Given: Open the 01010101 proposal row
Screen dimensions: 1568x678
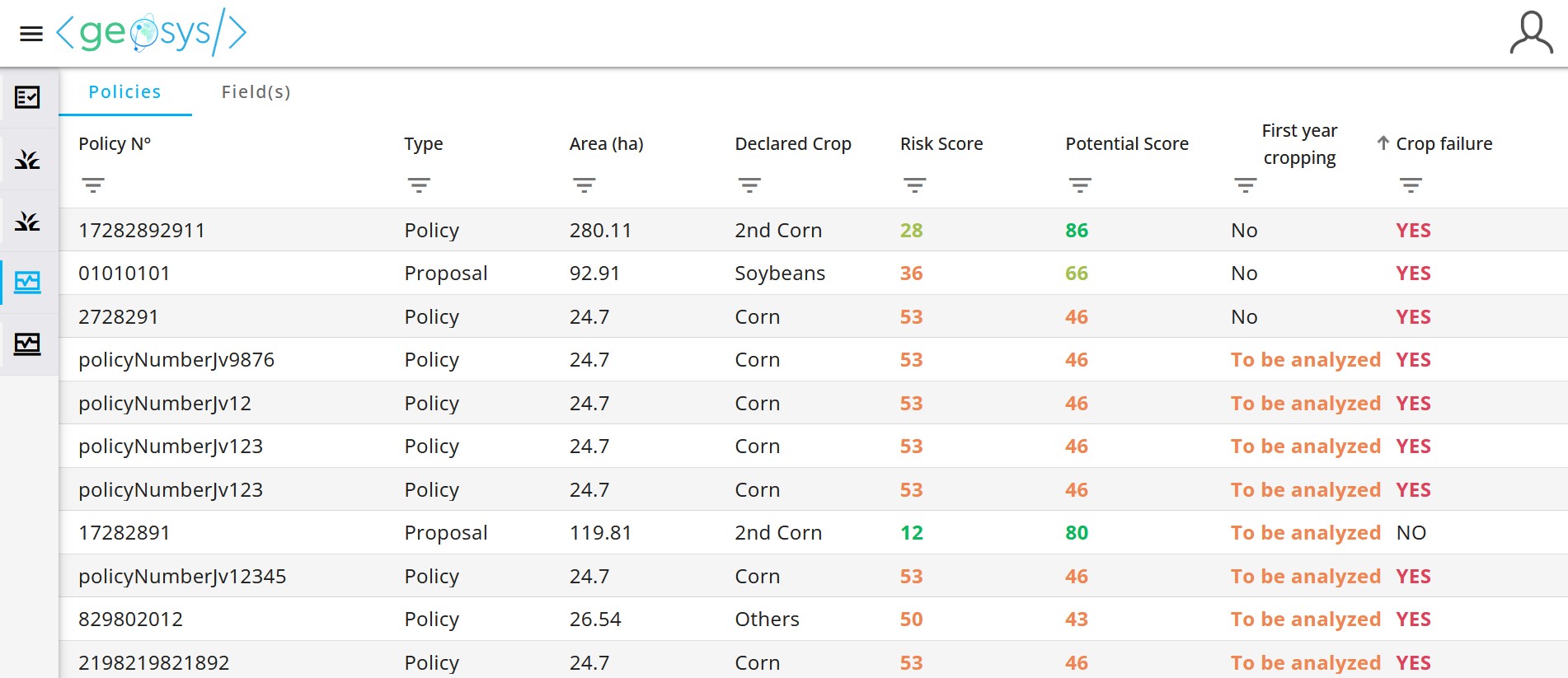Looking at the screenshot, I should [x=124, y=274].
